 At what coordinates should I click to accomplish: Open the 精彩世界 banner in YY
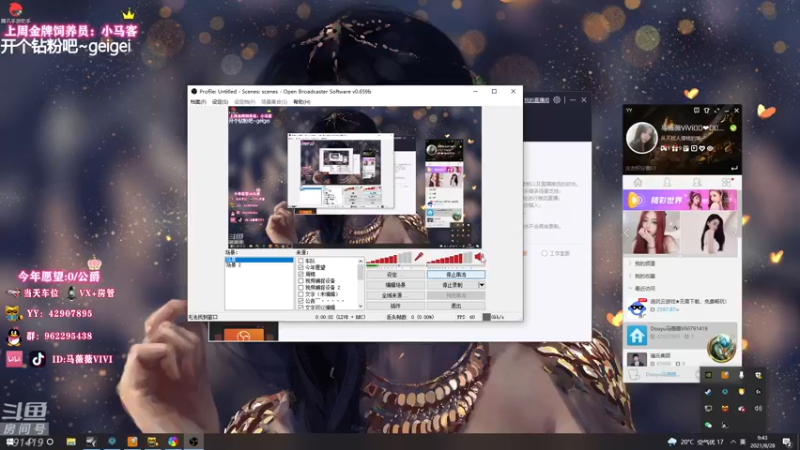pyautogui.click(x=680, y=200)
